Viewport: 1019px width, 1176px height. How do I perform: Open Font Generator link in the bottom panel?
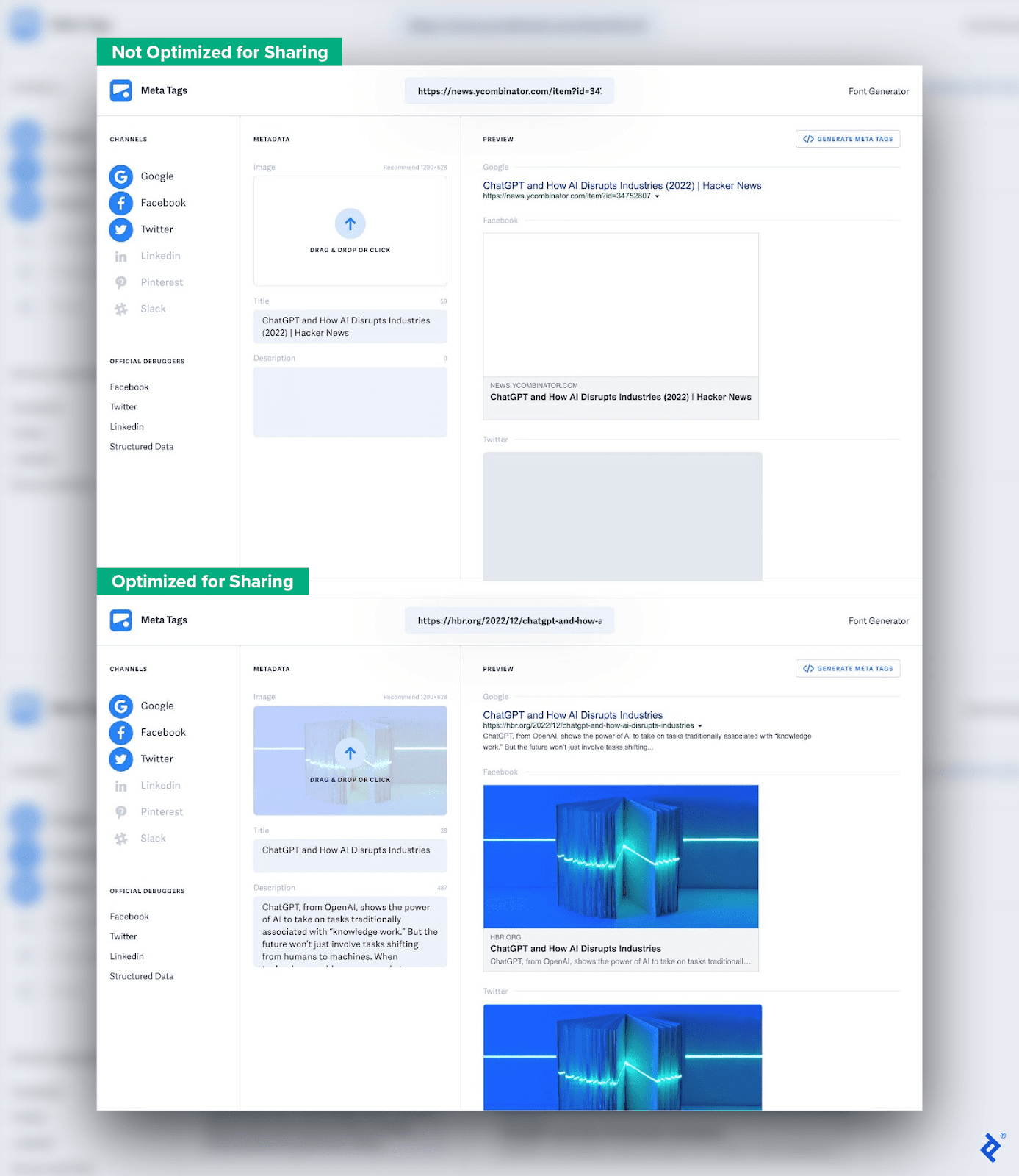[x=879, y=621]
